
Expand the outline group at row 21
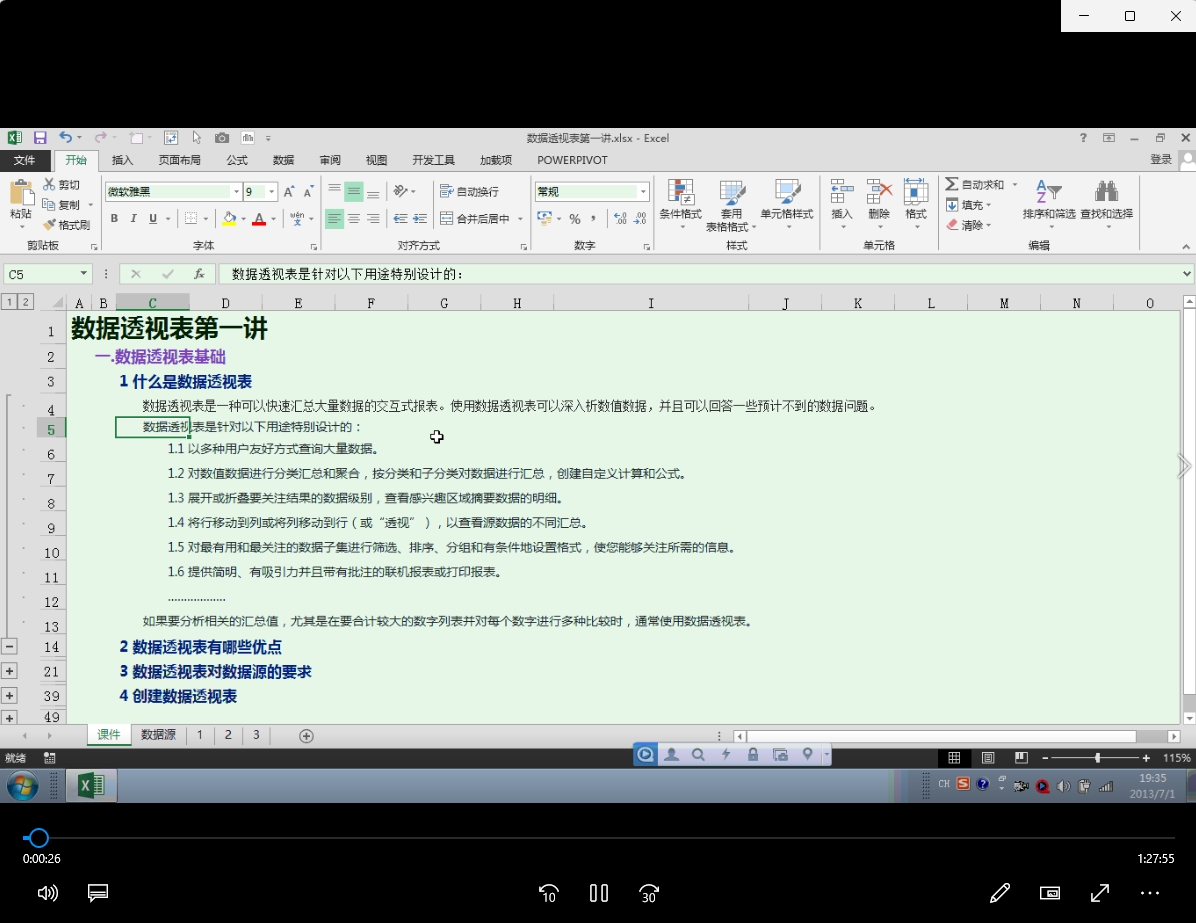click(10, 671)
